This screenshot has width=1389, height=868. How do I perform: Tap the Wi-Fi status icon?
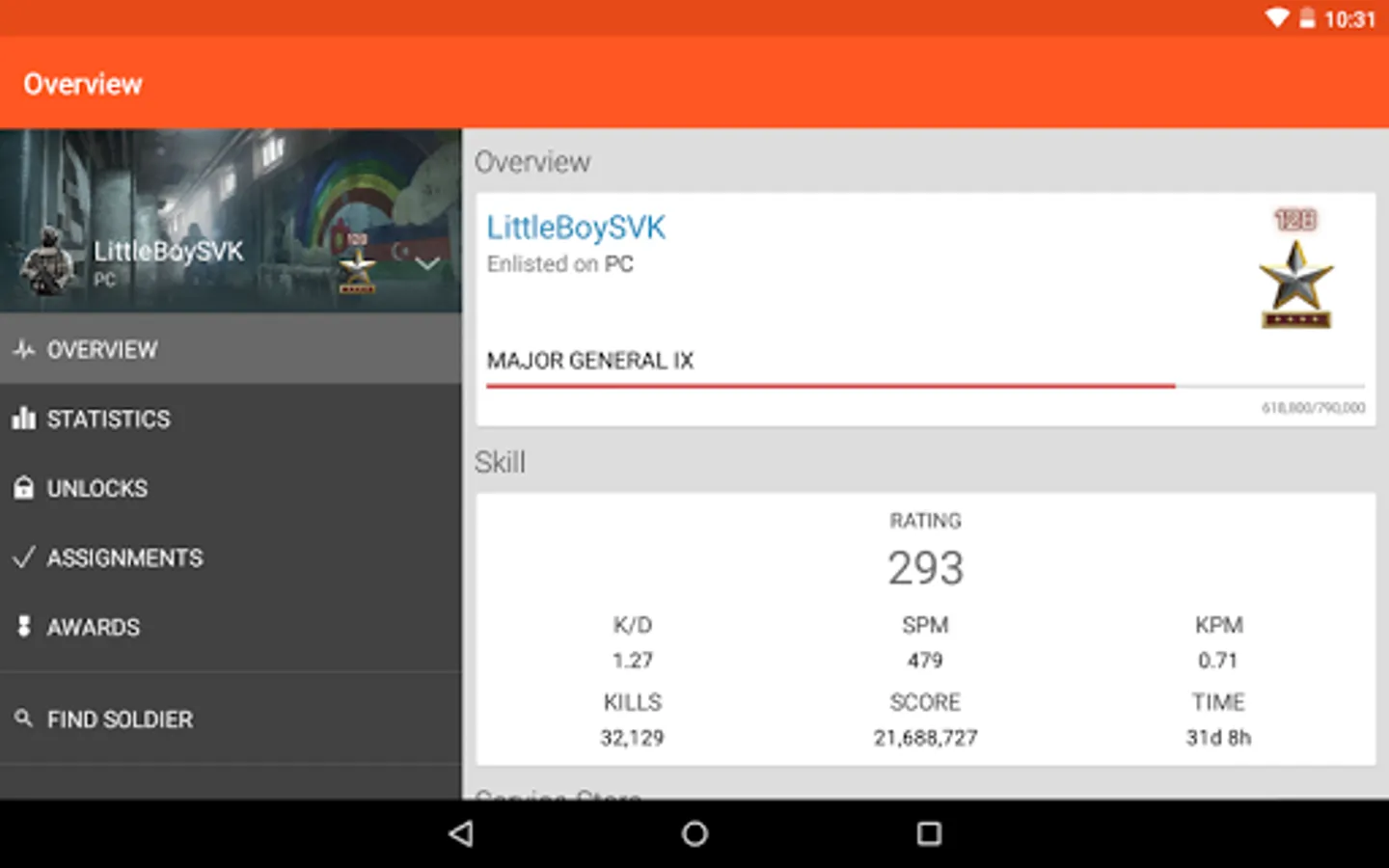(1277, 18)
